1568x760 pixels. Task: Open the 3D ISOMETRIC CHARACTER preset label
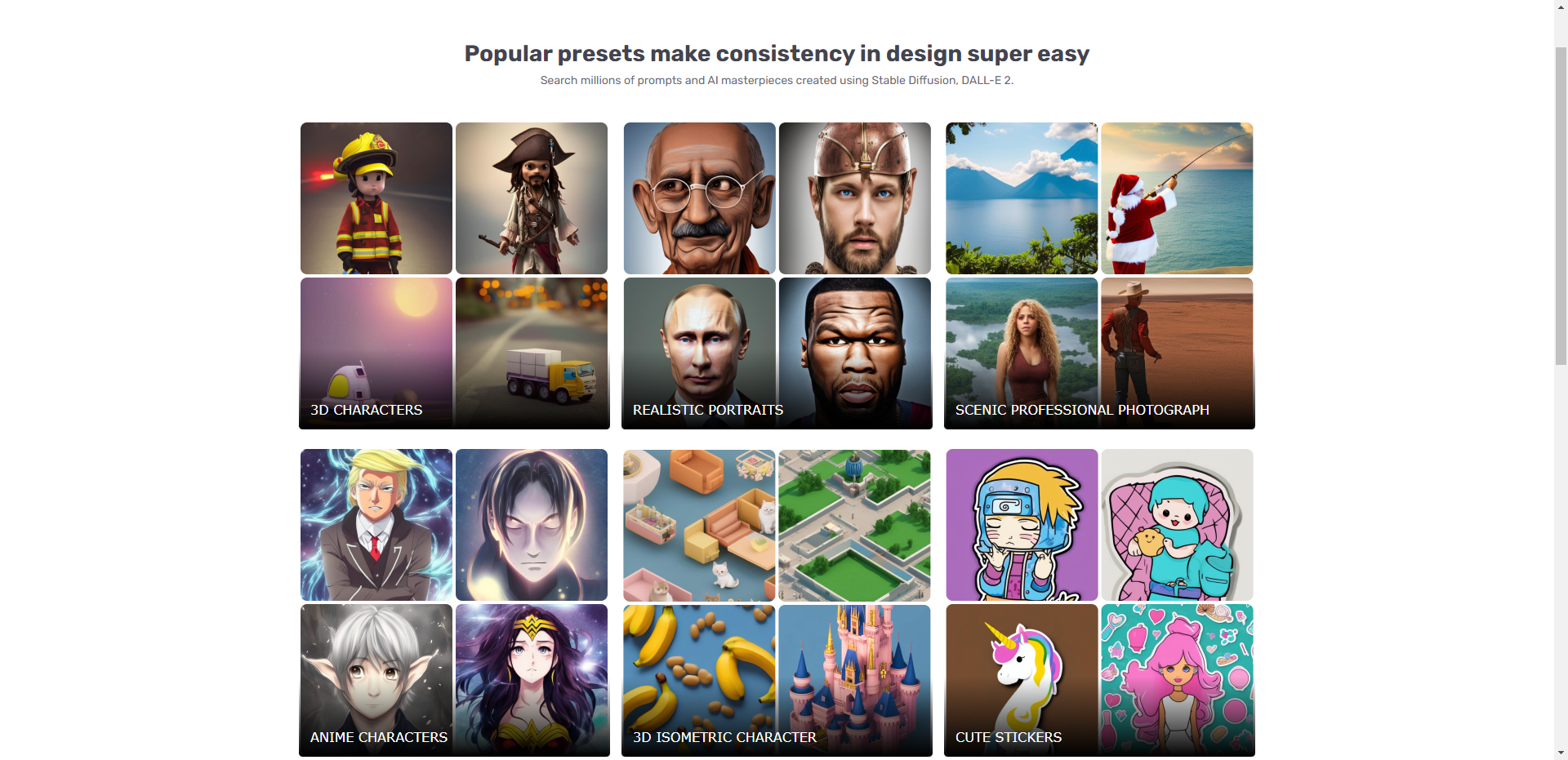pyautogui.click(x=724, y=737)
